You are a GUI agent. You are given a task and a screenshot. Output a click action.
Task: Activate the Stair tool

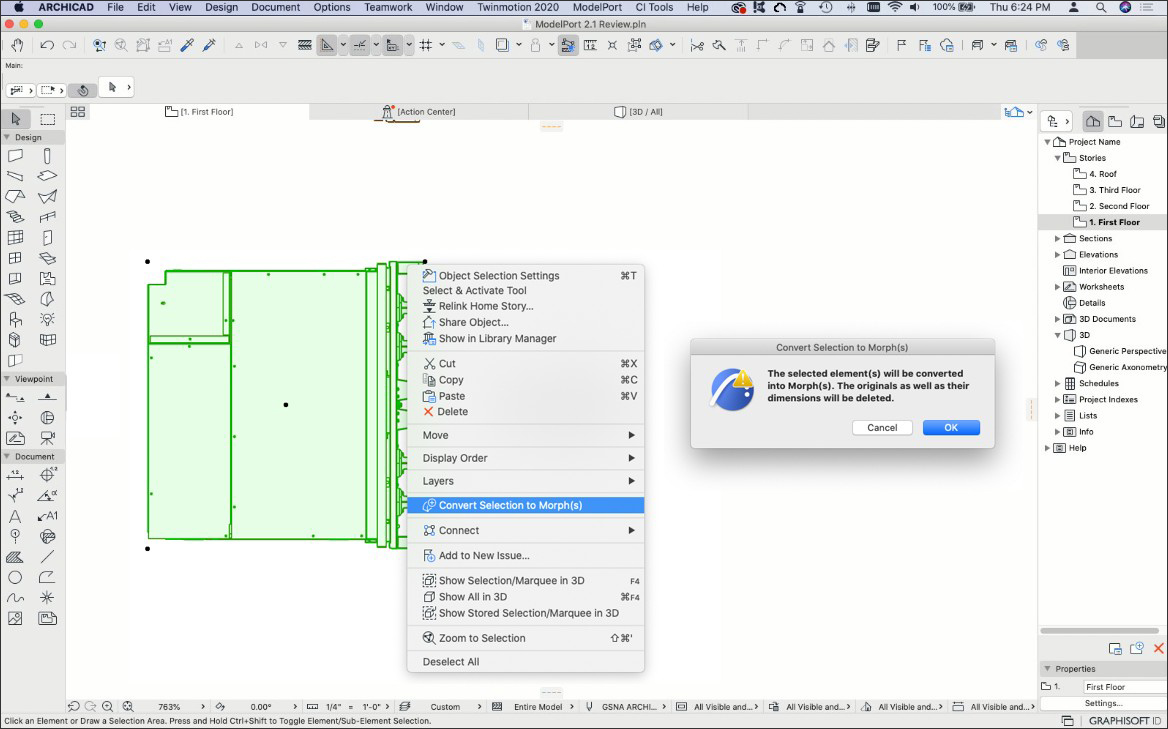click(x=15, y=217)
